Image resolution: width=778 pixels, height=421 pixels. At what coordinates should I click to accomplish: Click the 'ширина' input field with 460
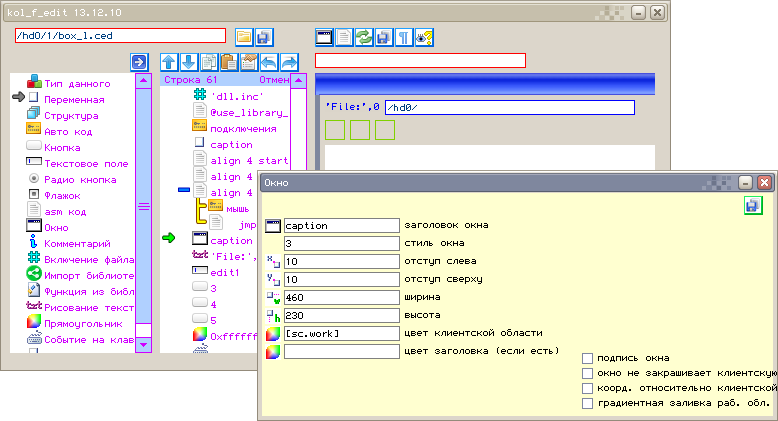pyautogui.click(x=341, y=297)
